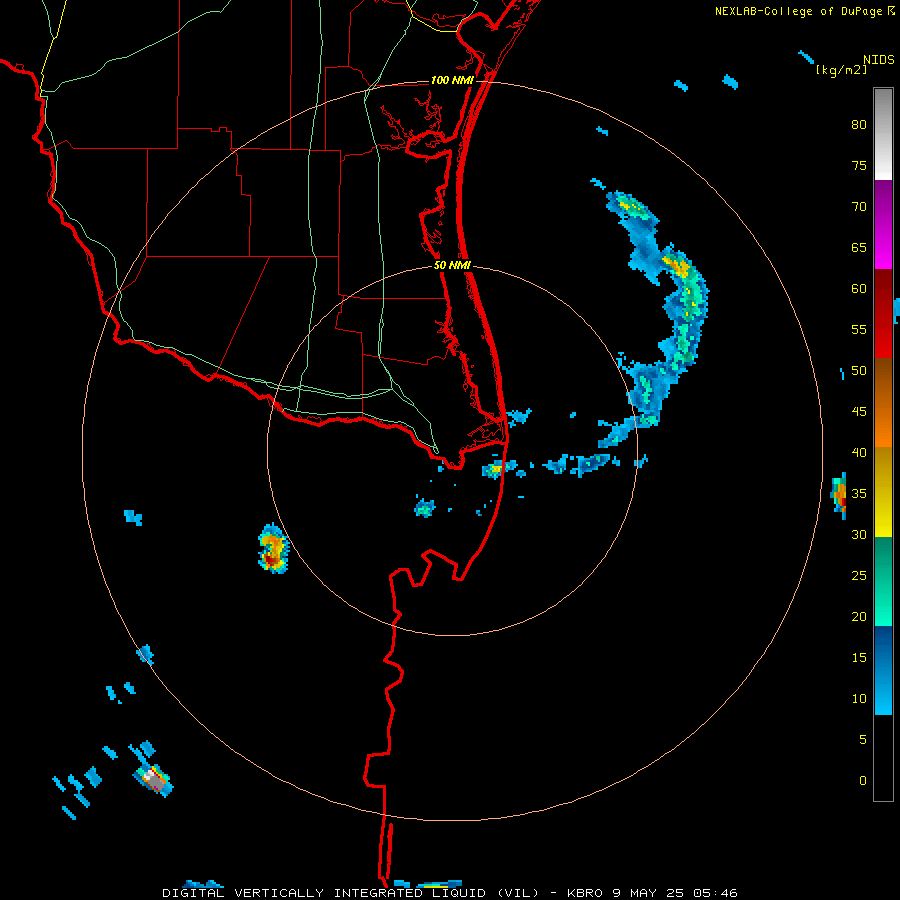Click the gray-white top segment of the color bar
The image size is (900, 900).
click(x=883, y=134)
